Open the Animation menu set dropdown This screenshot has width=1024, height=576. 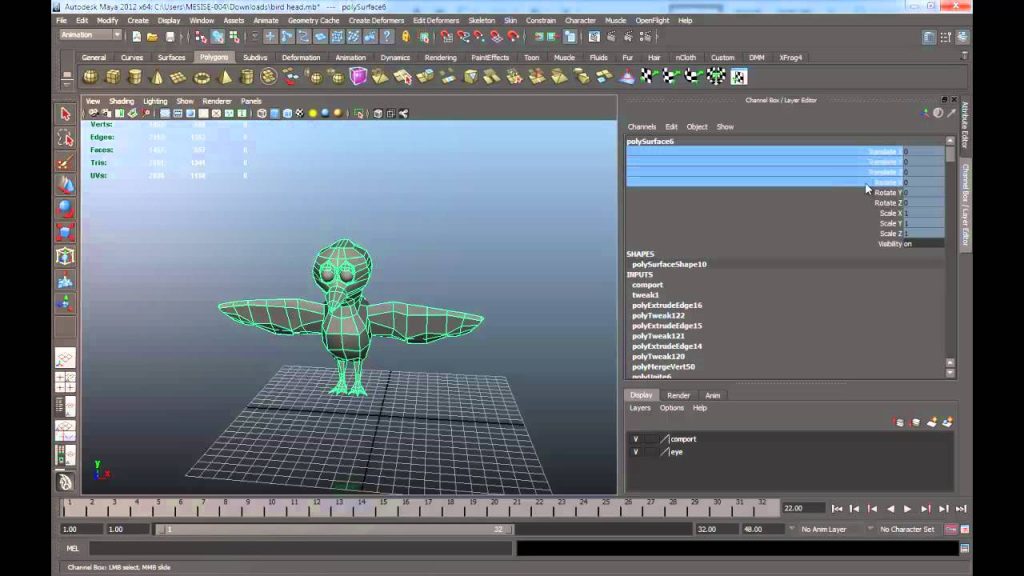point(90,35)
